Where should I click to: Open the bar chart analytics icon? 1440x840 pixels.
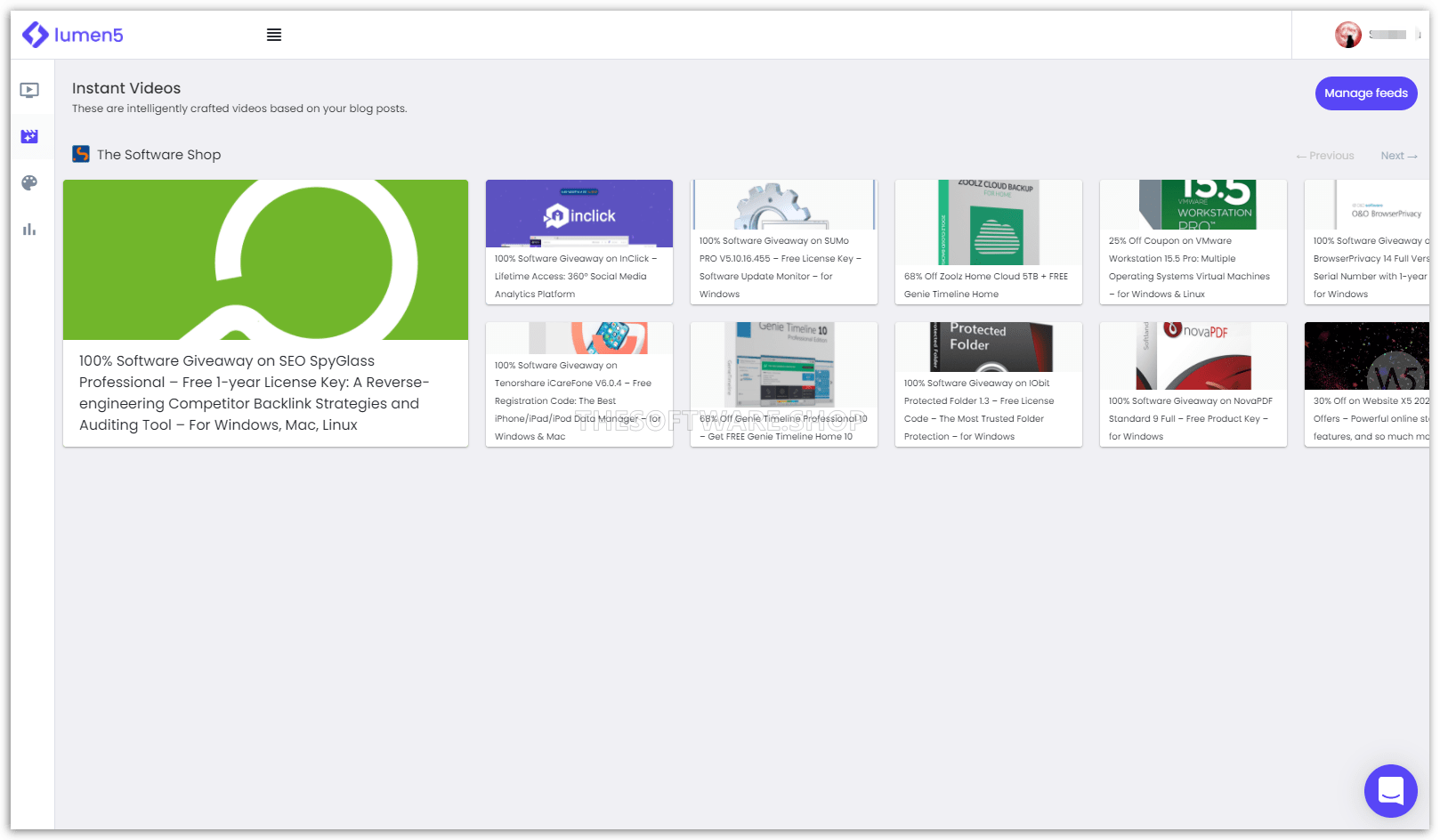point(29,229)
